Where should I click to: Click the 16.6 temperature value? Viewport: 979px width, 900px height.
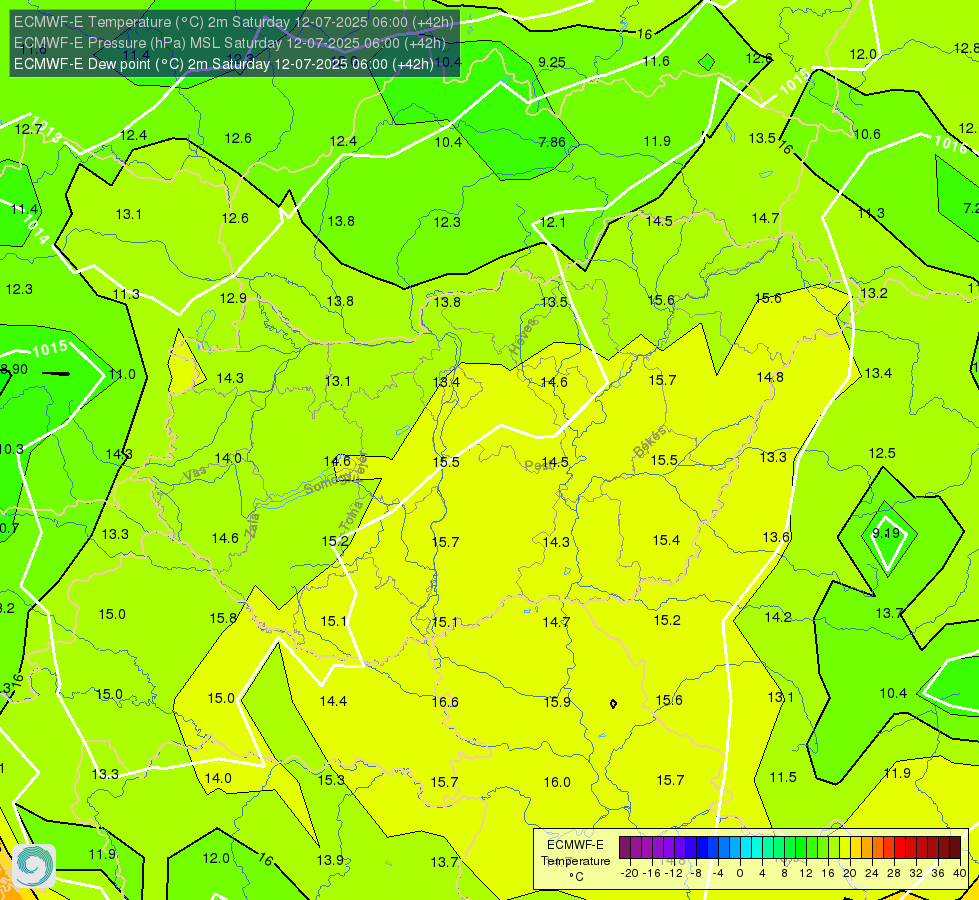point(445,702)
